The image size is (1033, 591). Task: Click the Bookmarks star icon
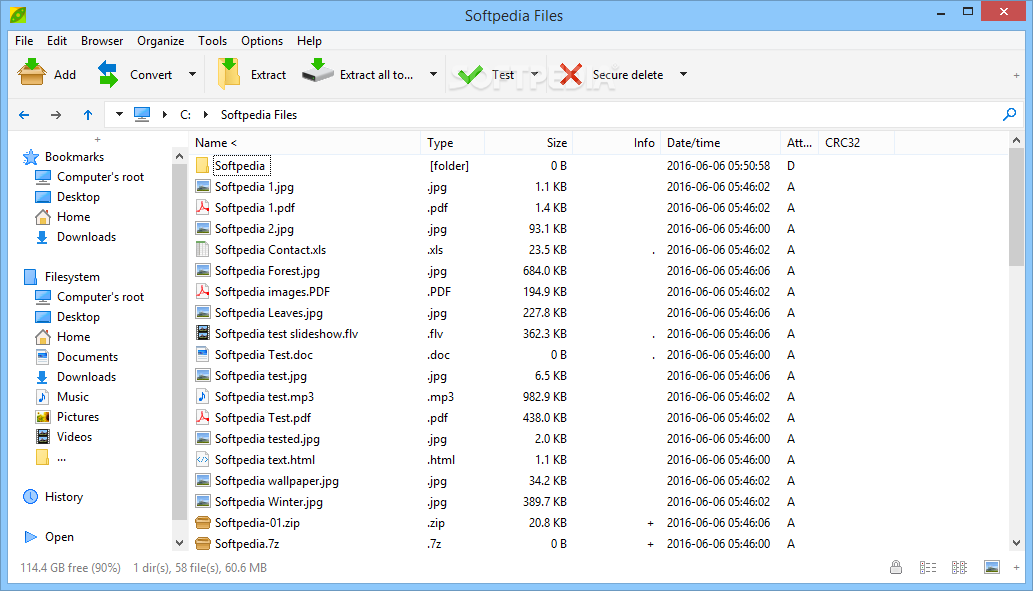30,157
